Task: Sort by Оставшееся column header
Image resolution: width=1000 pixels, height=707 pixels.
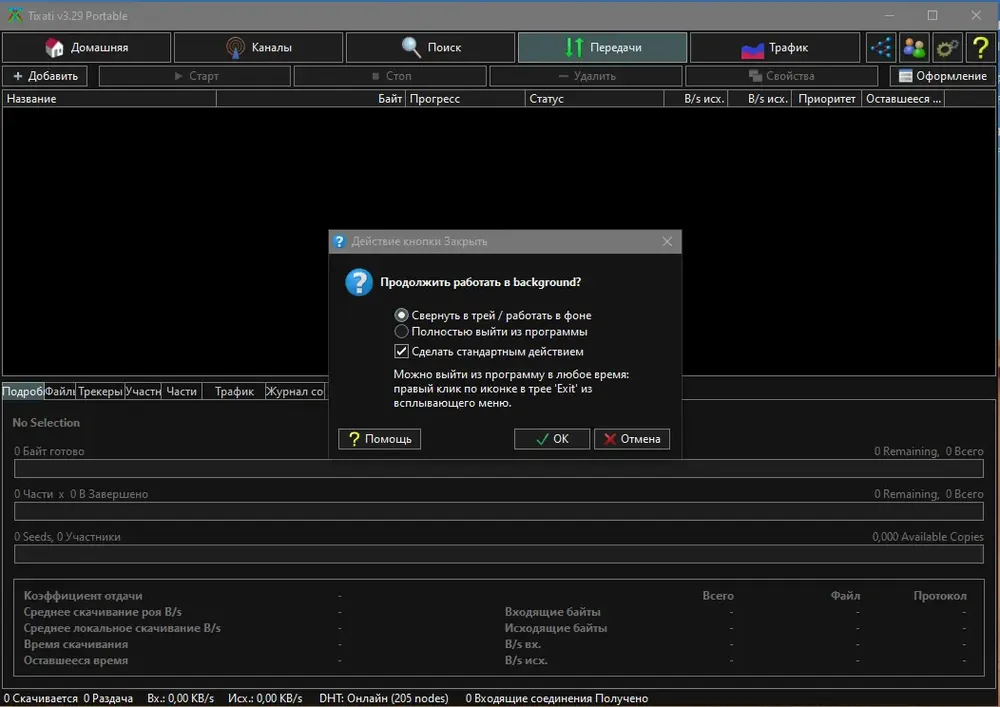Action: click(903, 99)
